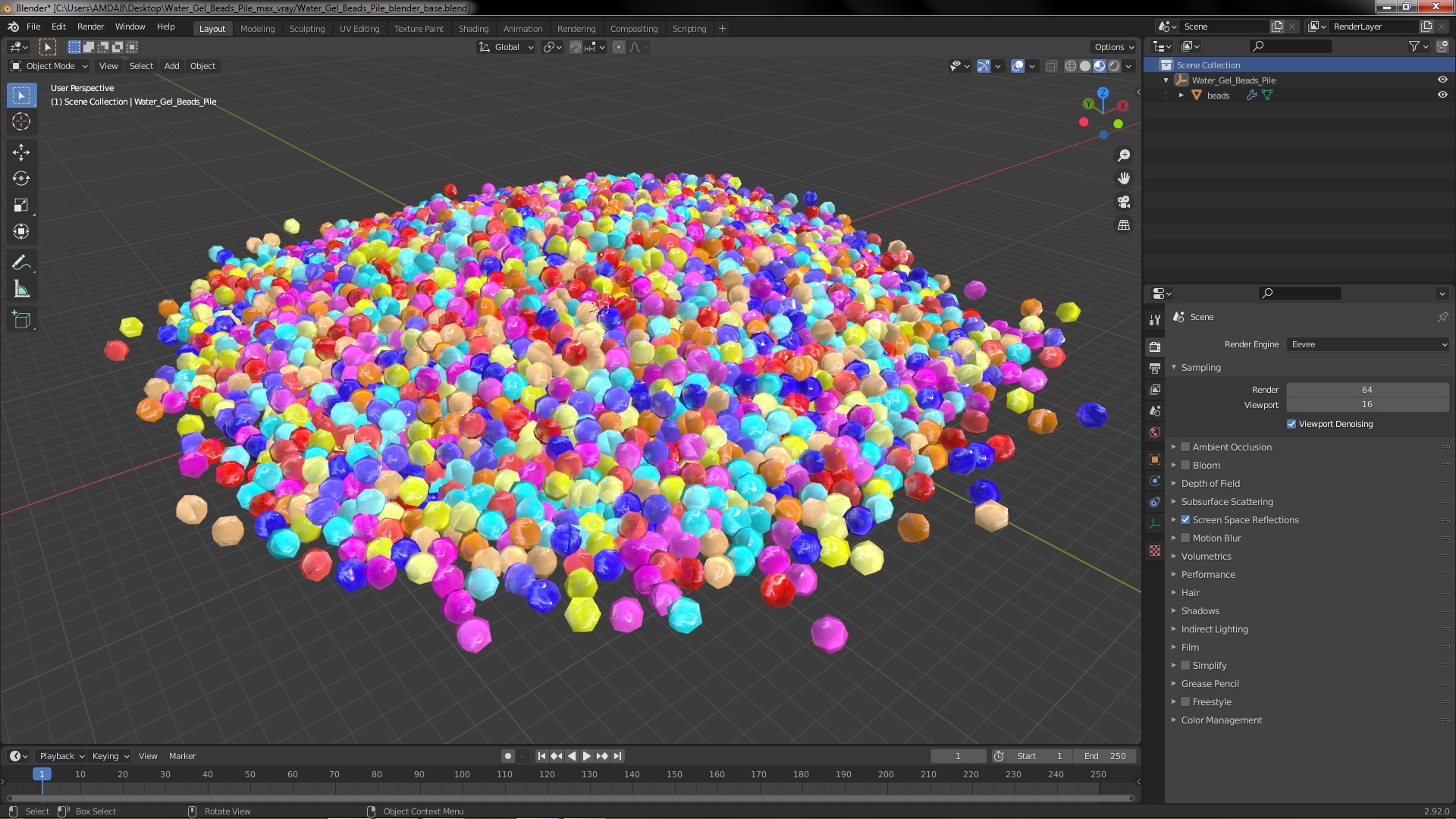Click End frame field 250
The height and width of the screenshot is (819, 1456).
(x=1105, y=756)
